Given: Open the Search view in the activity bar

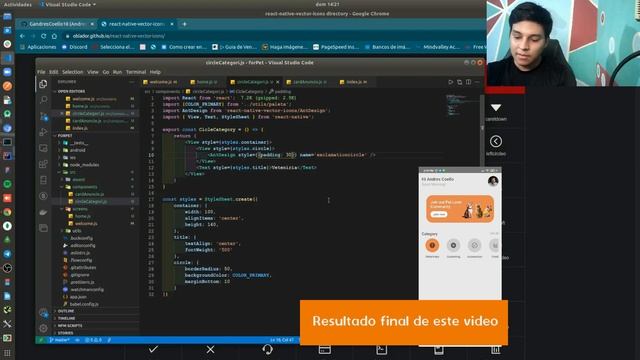Looking at the screenshot, I should coord(43,100).
